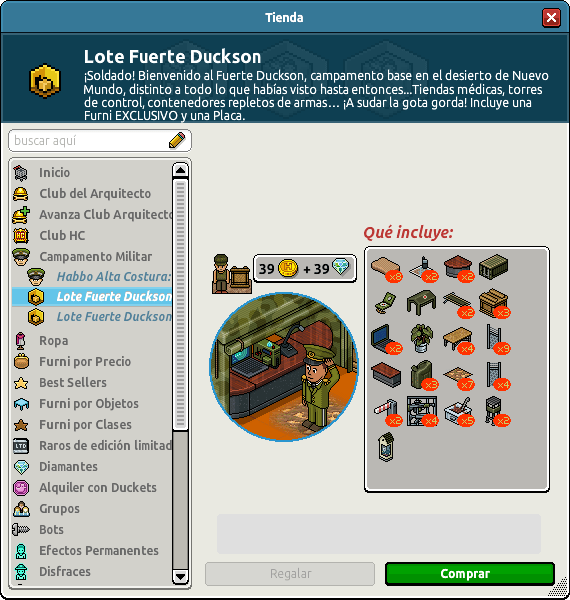Click the circular bundle preview image
The image size is (570, 600).
[x=284, y=367]
